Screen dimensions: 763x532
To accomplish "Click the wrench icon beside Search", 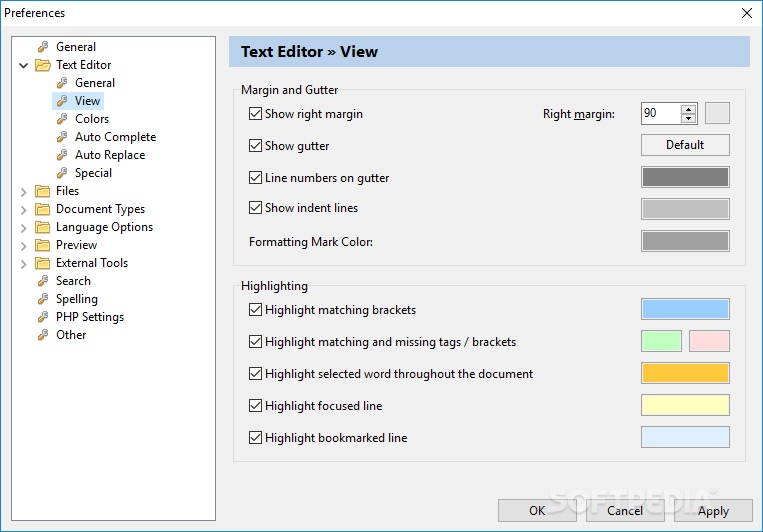I will pyautogui.click(x=43, y=281).
